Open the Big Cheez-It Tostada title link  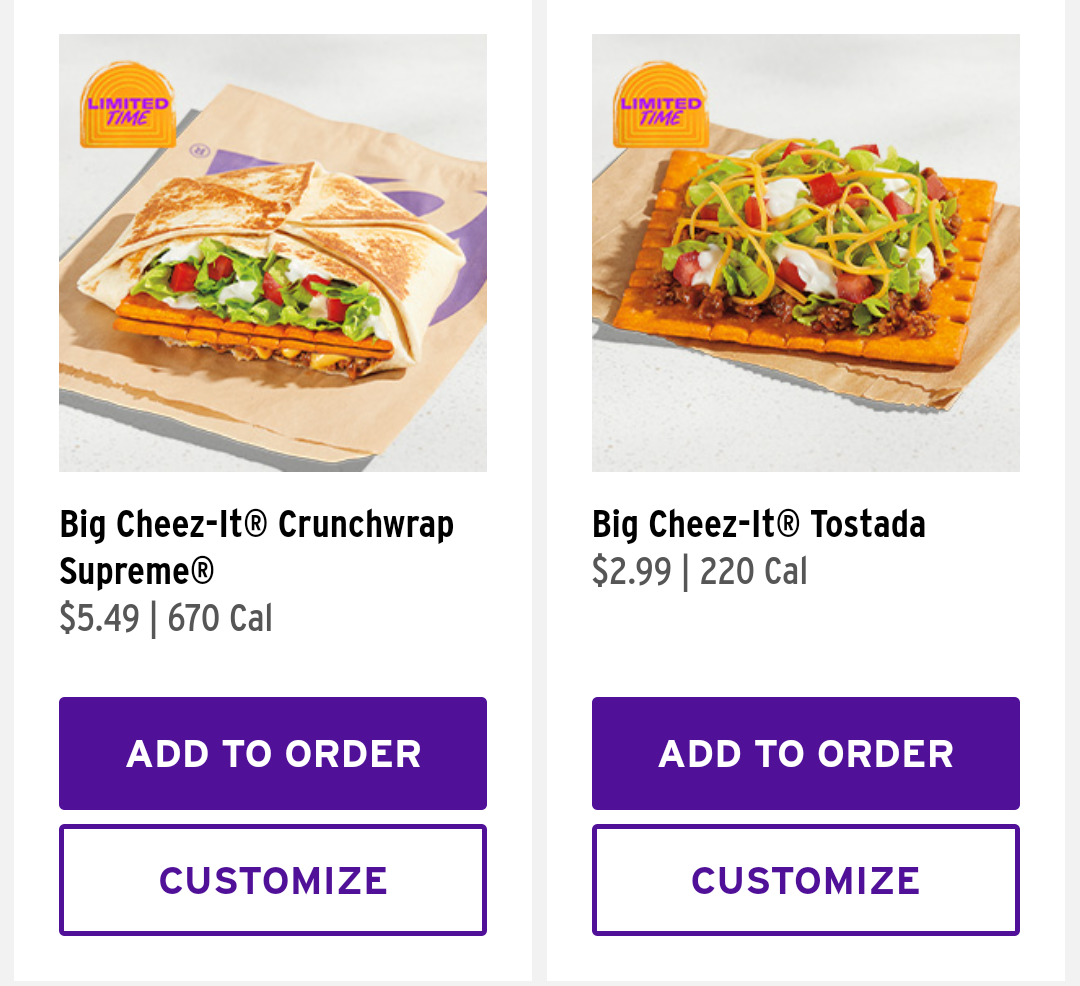pos(759,525)
